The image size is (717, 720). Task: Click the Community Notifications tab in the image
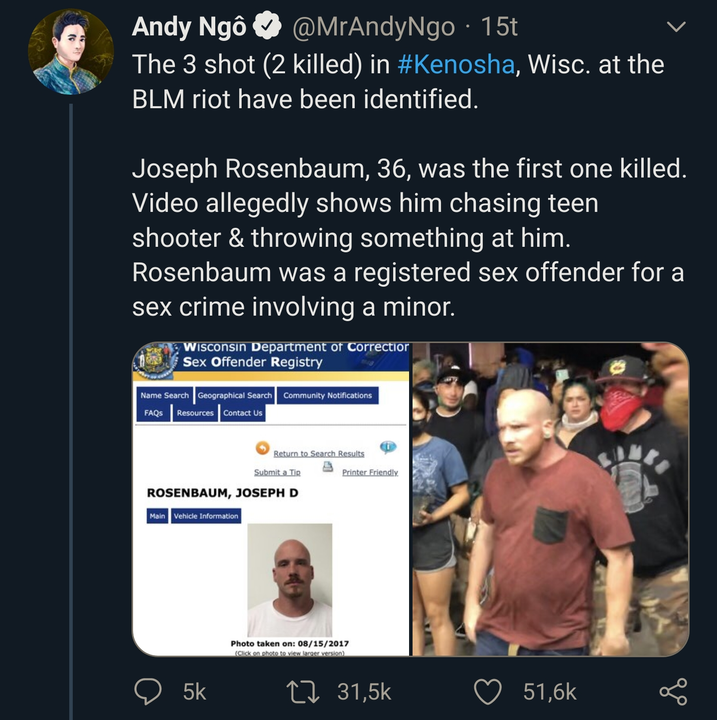tap(327, 395)
